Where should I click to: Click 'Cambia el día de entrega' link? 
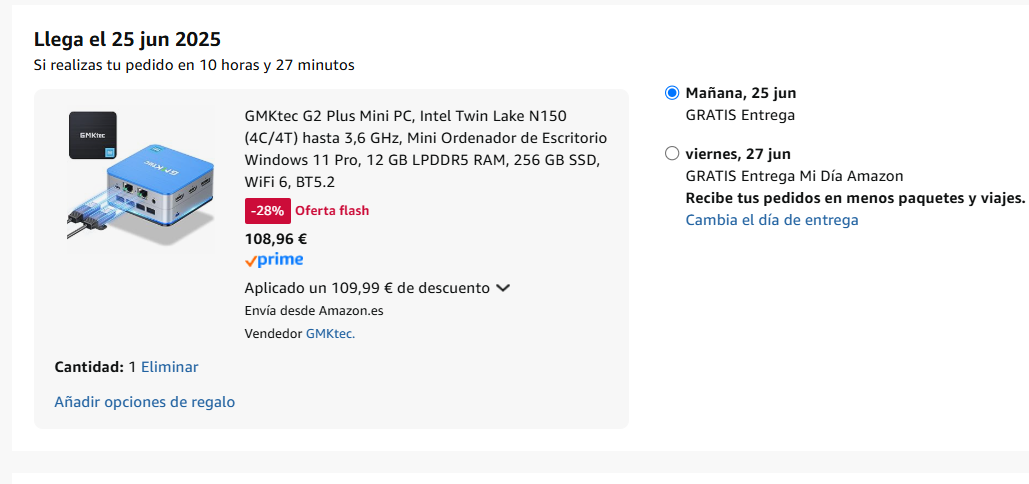coord(772,220)
